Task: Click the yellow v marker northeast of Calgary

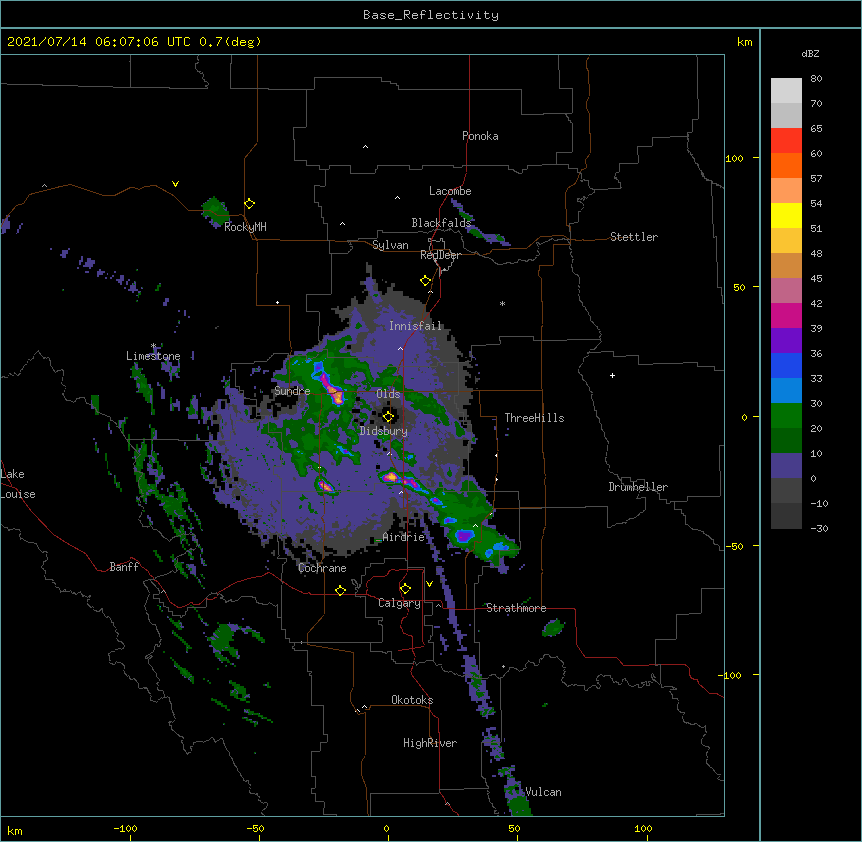Action: (429, 584)
